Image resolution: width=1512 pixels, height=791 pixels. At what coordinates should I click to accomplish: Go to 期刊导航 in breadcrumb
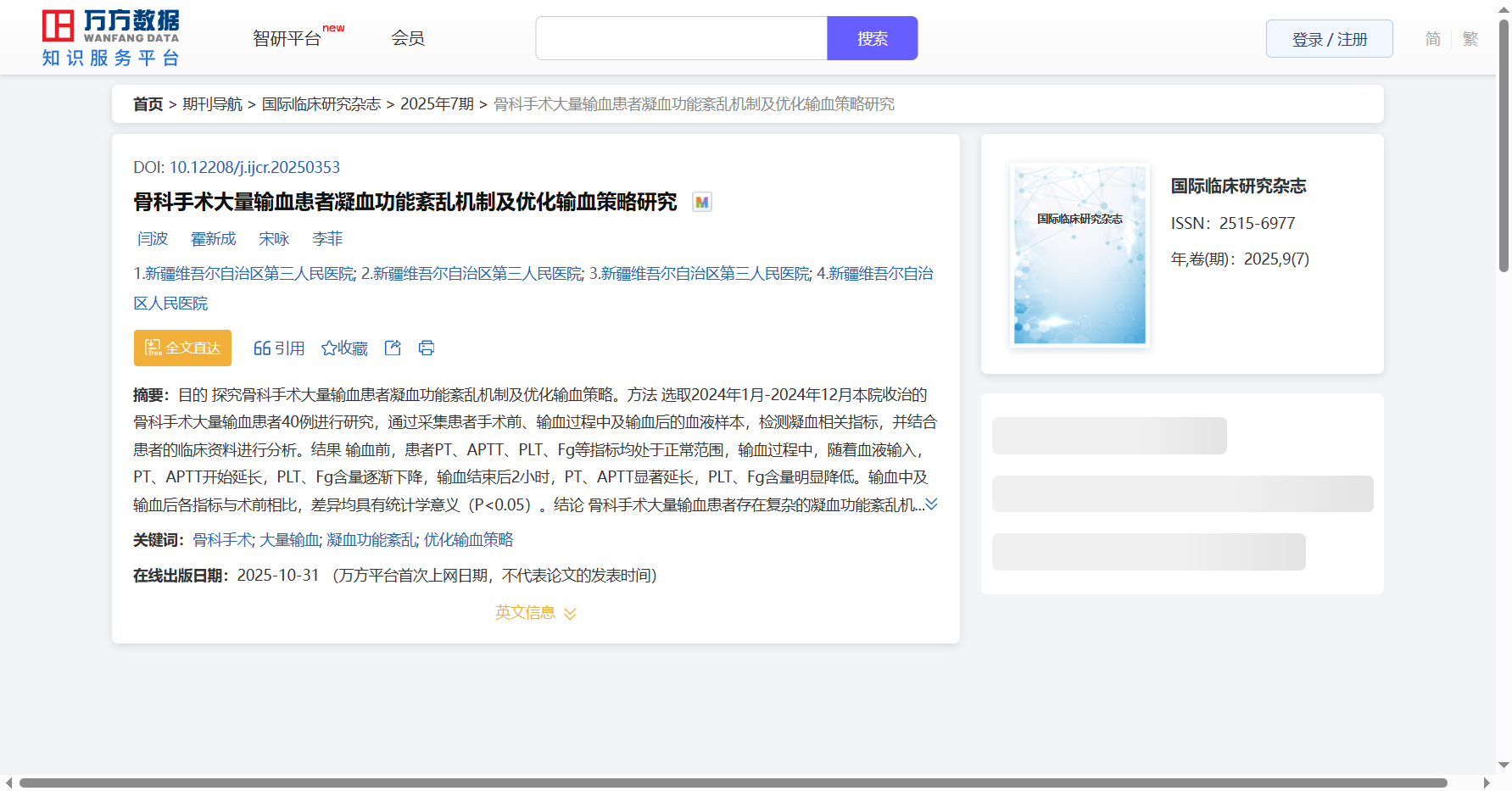[212, 104]
